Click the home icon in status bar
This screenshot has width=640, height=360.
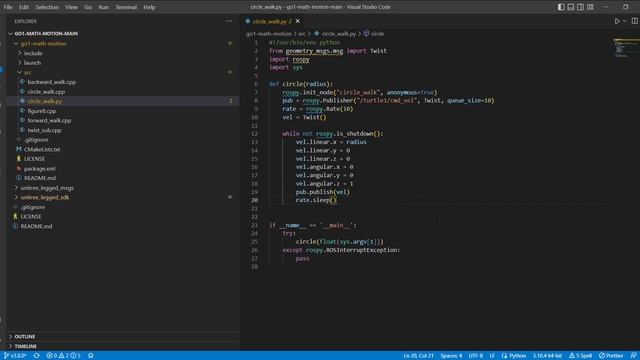pos(91,356)
